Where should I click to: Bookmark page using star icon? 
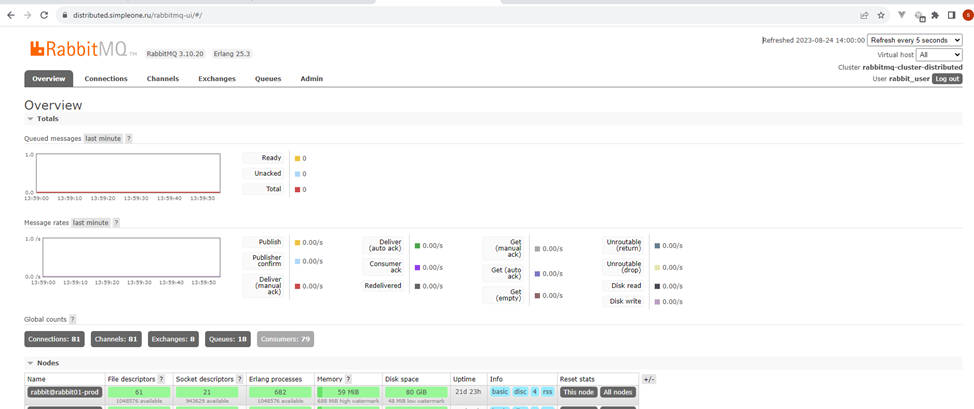881,15
